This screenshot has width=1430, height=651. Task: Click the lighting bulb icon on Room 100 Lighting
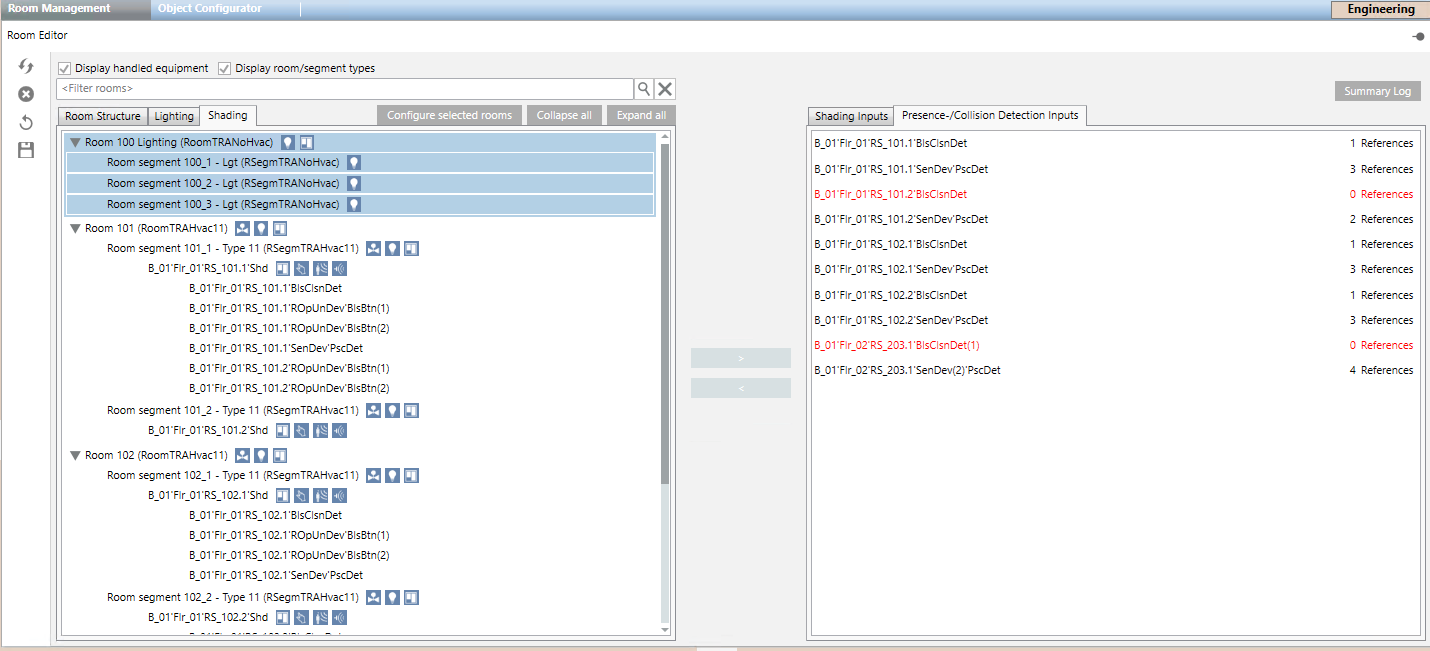pyautogui.click(x=288, y=143)
